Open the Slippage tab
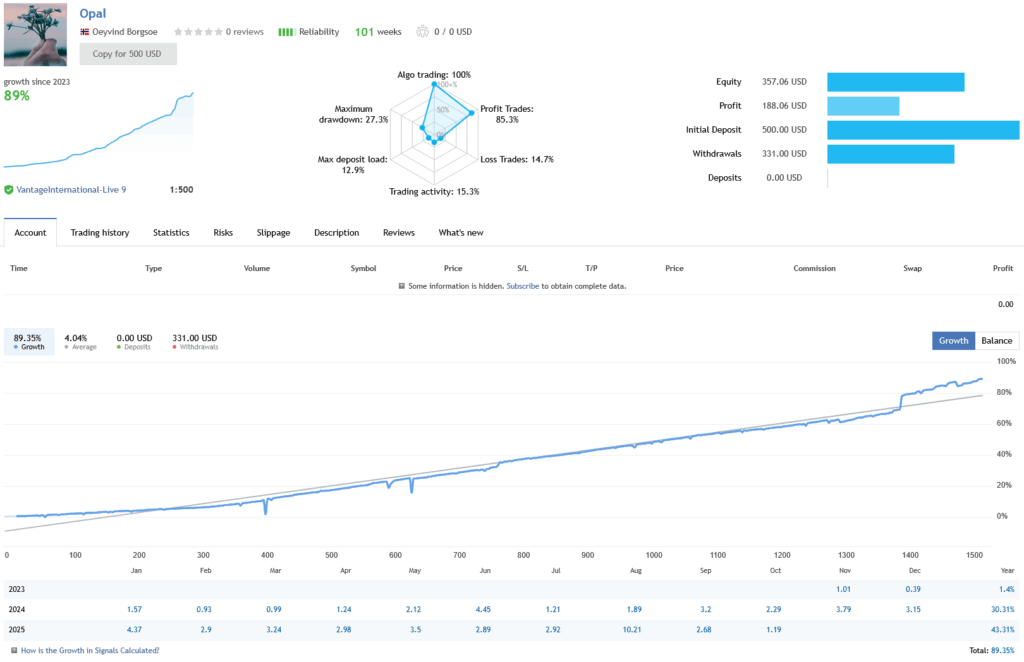The image size is (1024, 662). pyautogui.click(x=273, y=233)
